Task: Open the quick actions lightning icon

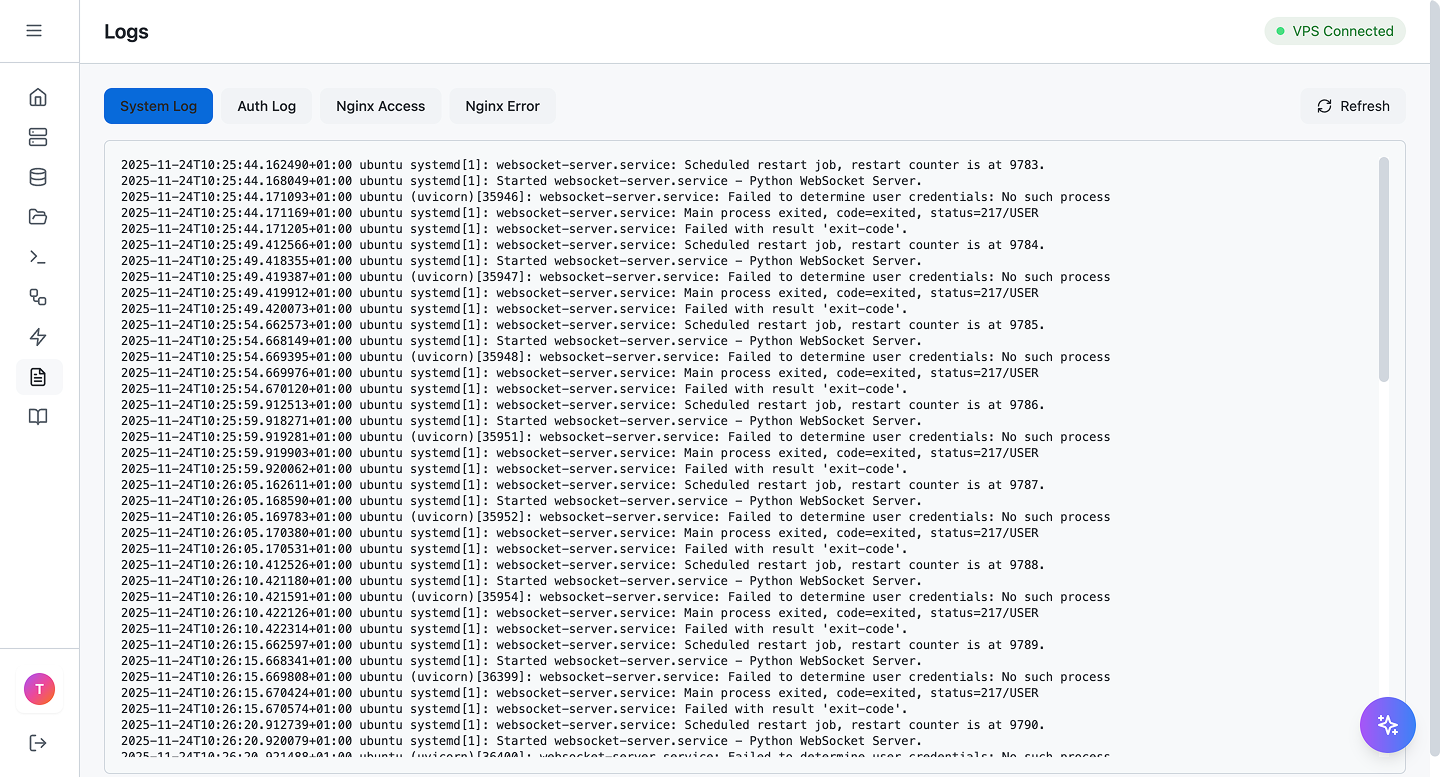Action: (x=38, y=337)
